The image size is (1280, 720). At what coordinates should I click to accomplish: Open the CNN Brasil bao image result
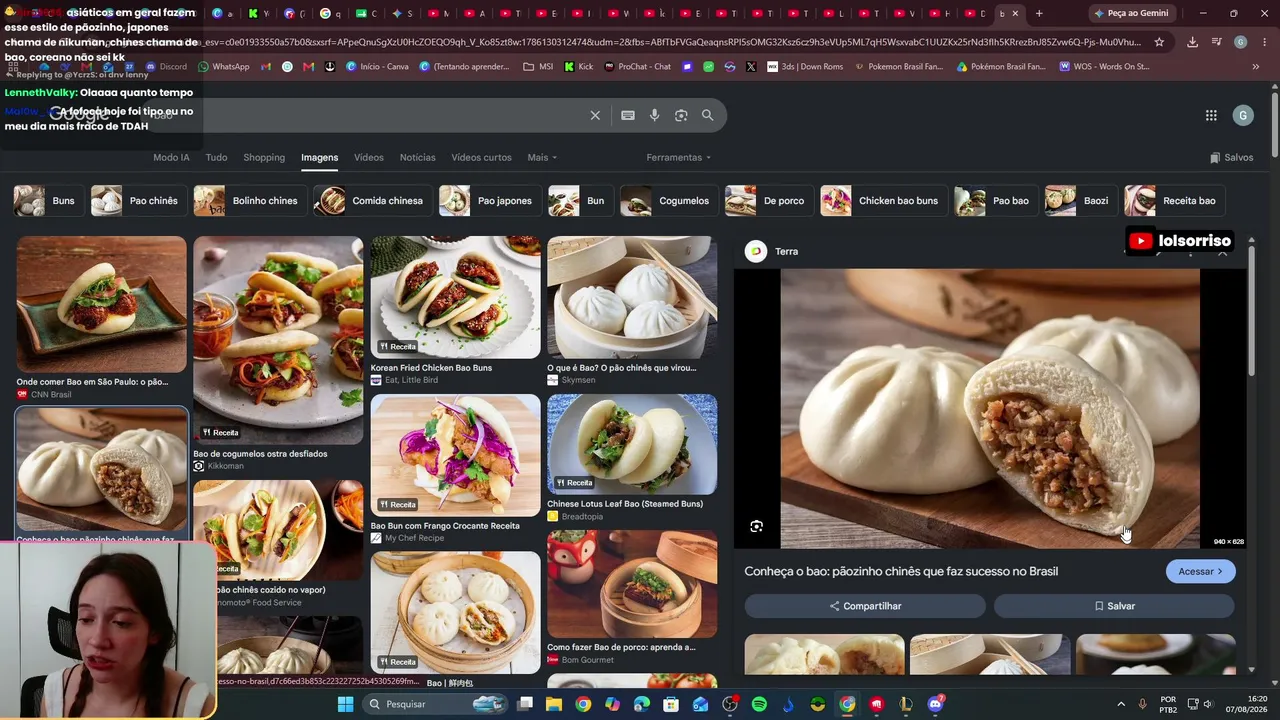pos(101,304)
